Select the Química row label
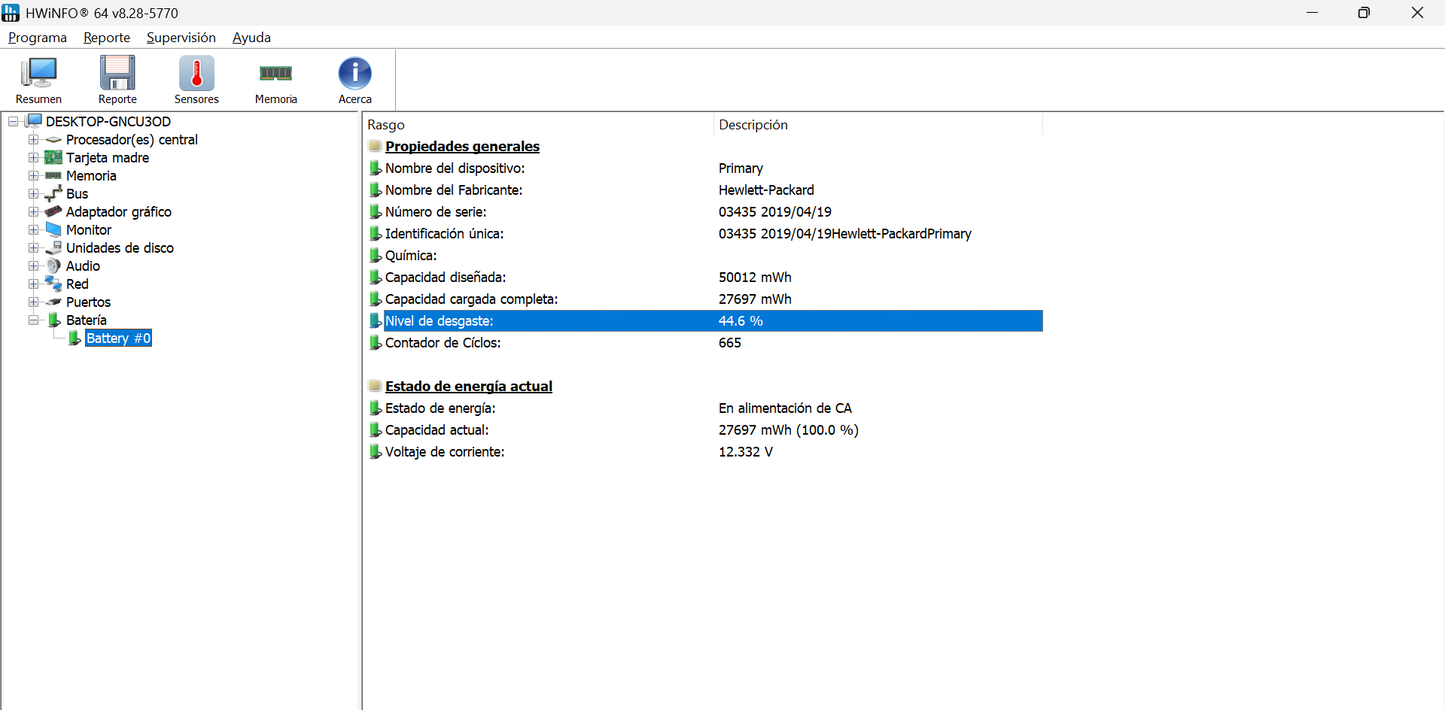Screen dimensions: 1445x710 point(411,255)
